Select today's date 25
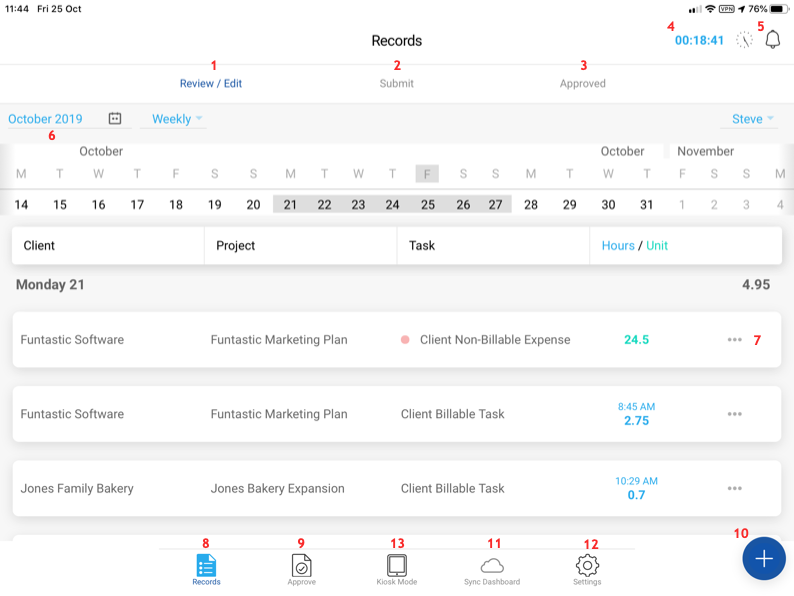 click(428, 204)
